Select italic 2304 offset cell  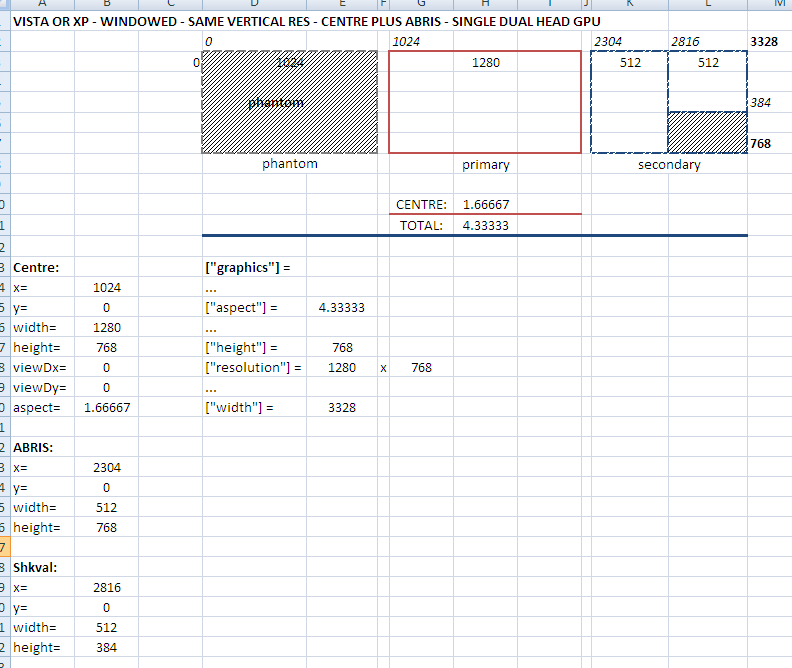(x=630, y=41)
